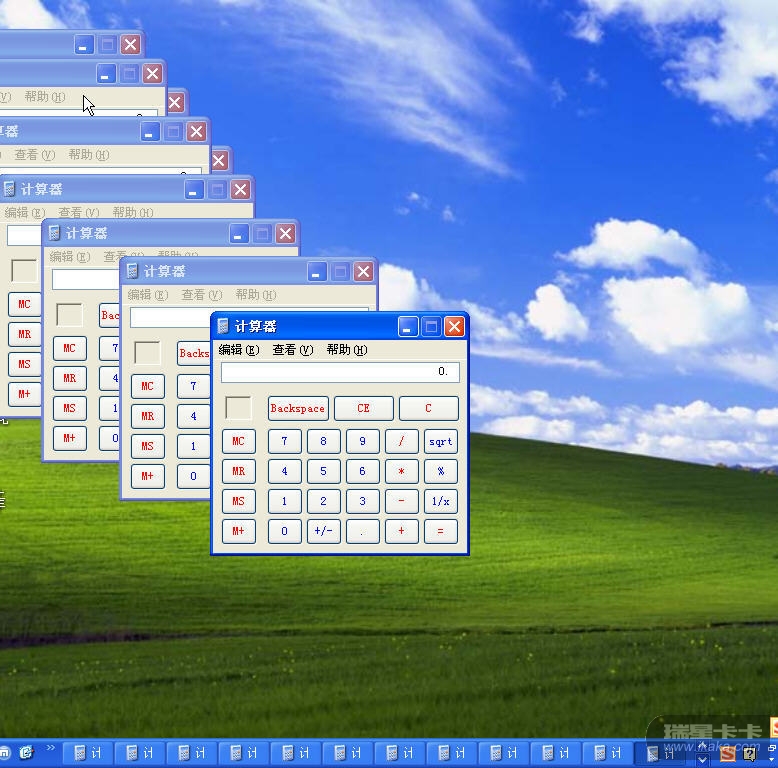Click the minus - key in front calculator

pyautogui.click(x=401, y=501)
